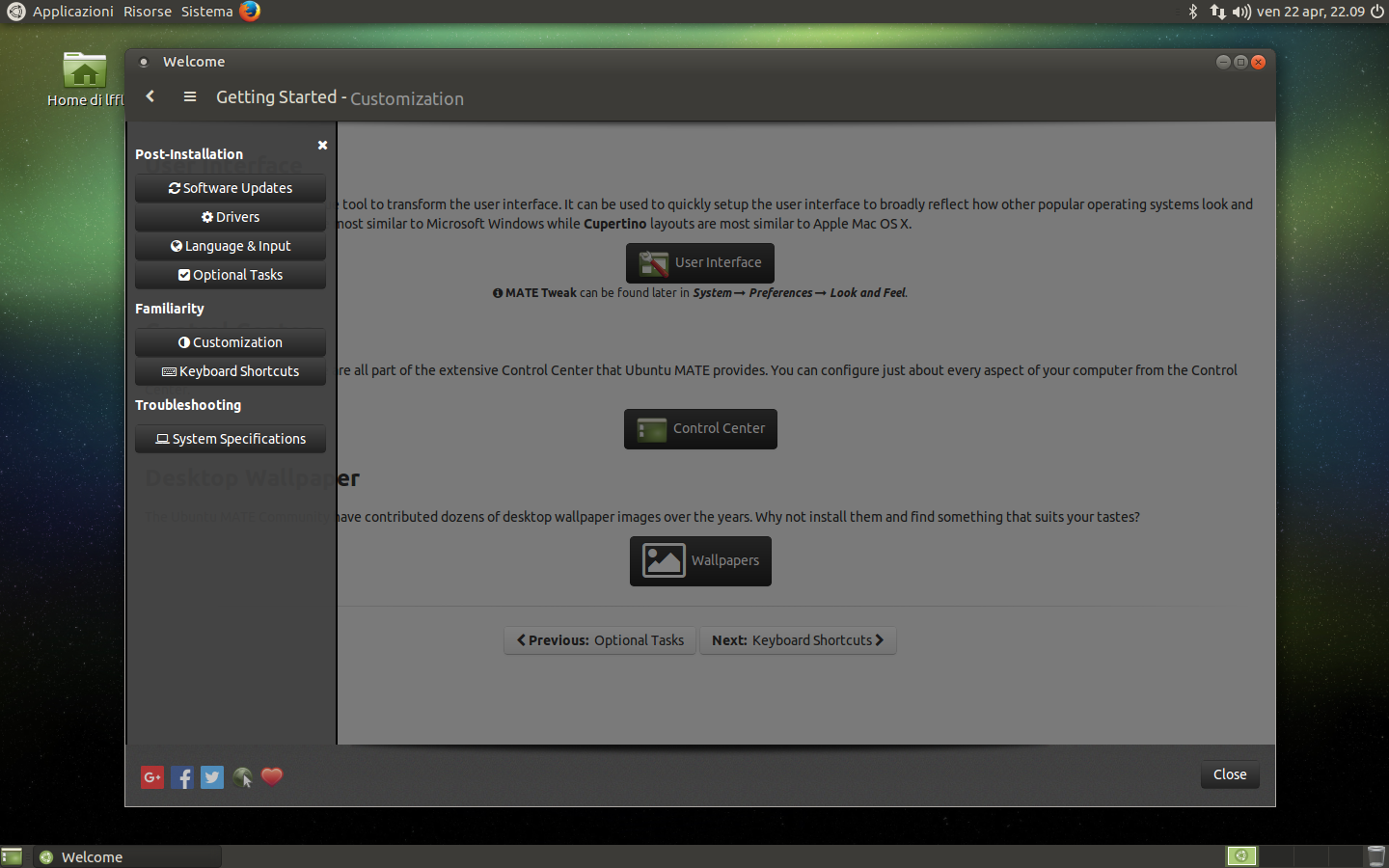Screen dimensions: 1389x868
Task: Open the Home folder desktop icon
Action: tap(85, 73)
